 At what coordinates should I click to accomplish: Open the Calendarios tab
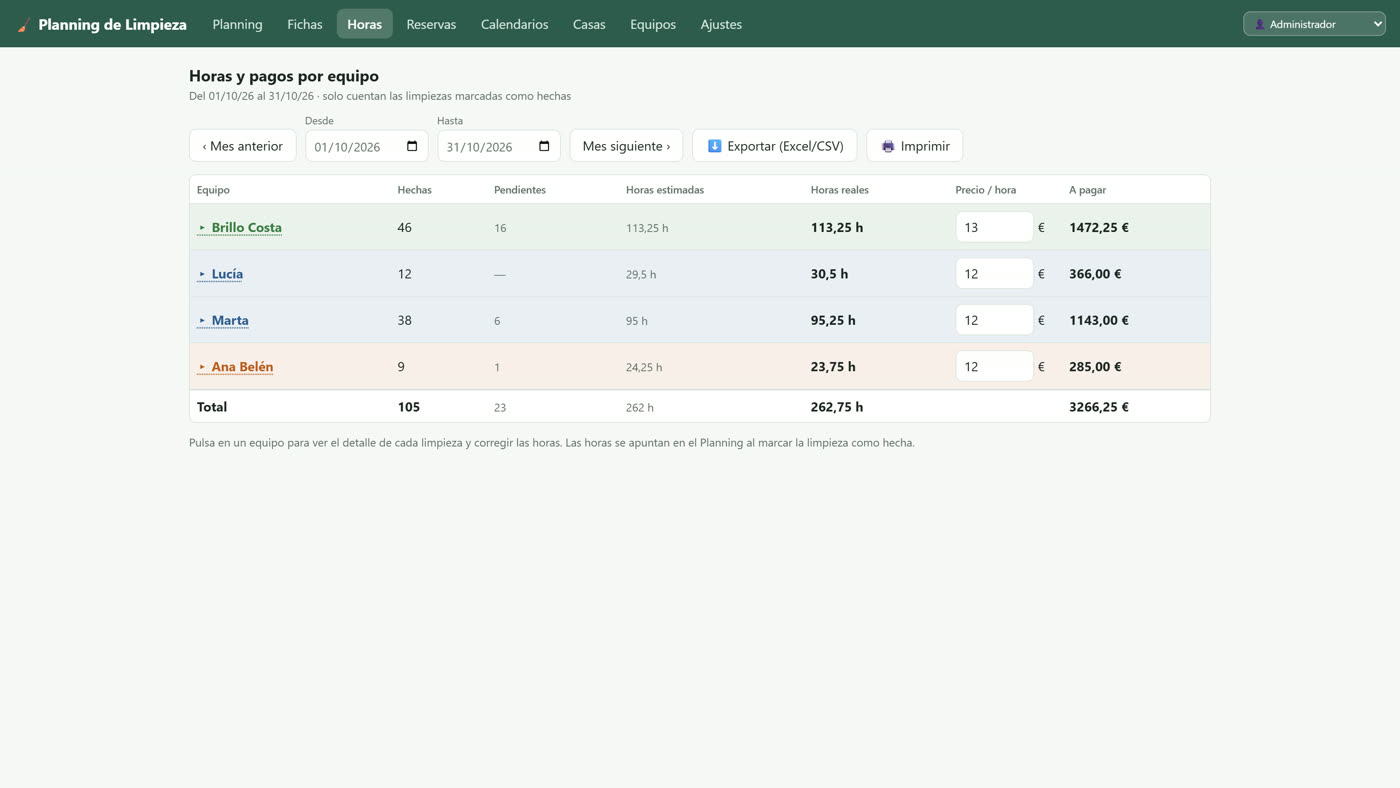point(514,24)
